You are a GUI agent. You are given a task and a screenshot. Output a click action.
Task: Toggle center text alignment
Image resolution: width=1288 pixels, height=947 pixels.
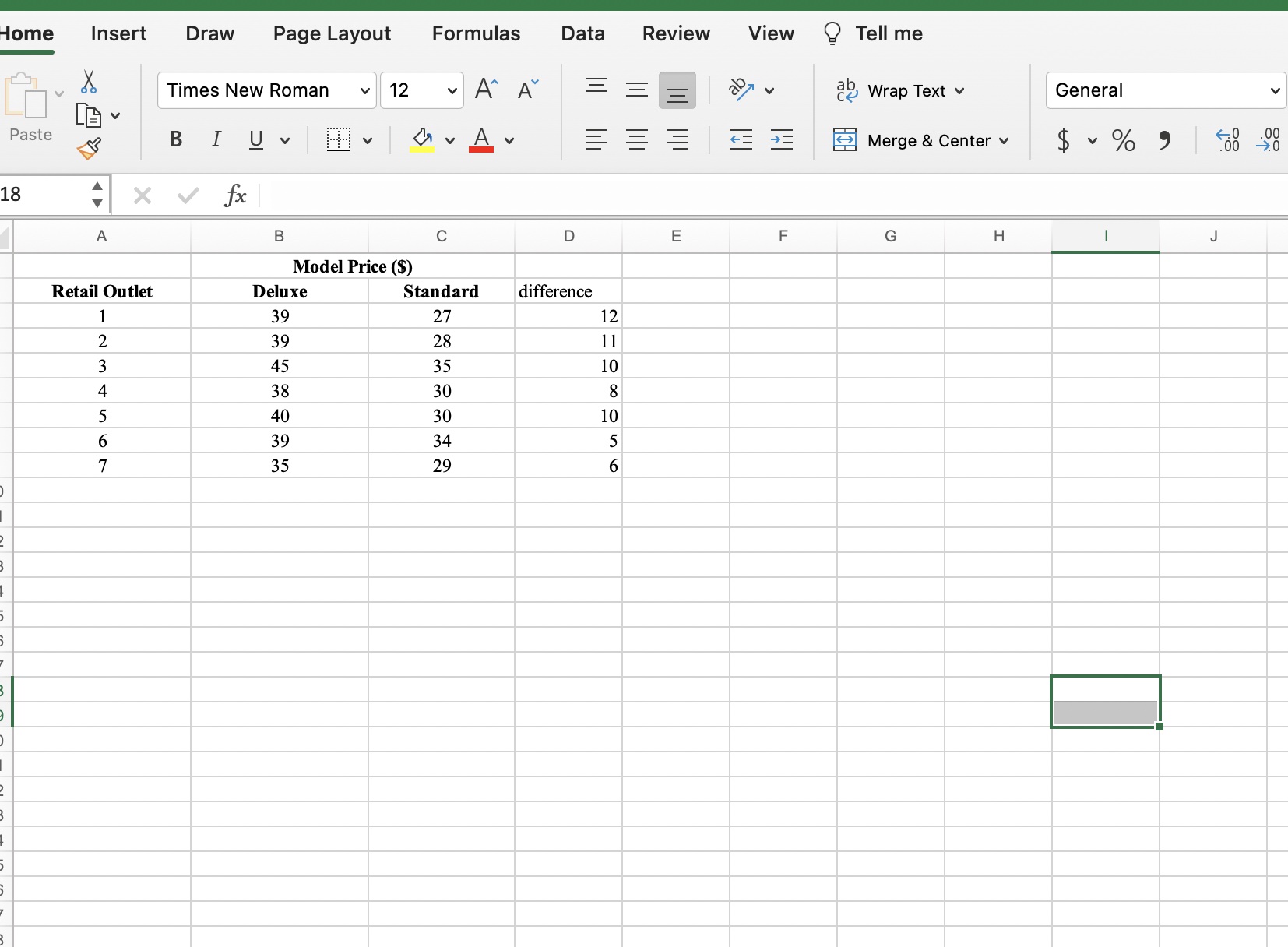[x=637, y=140]
